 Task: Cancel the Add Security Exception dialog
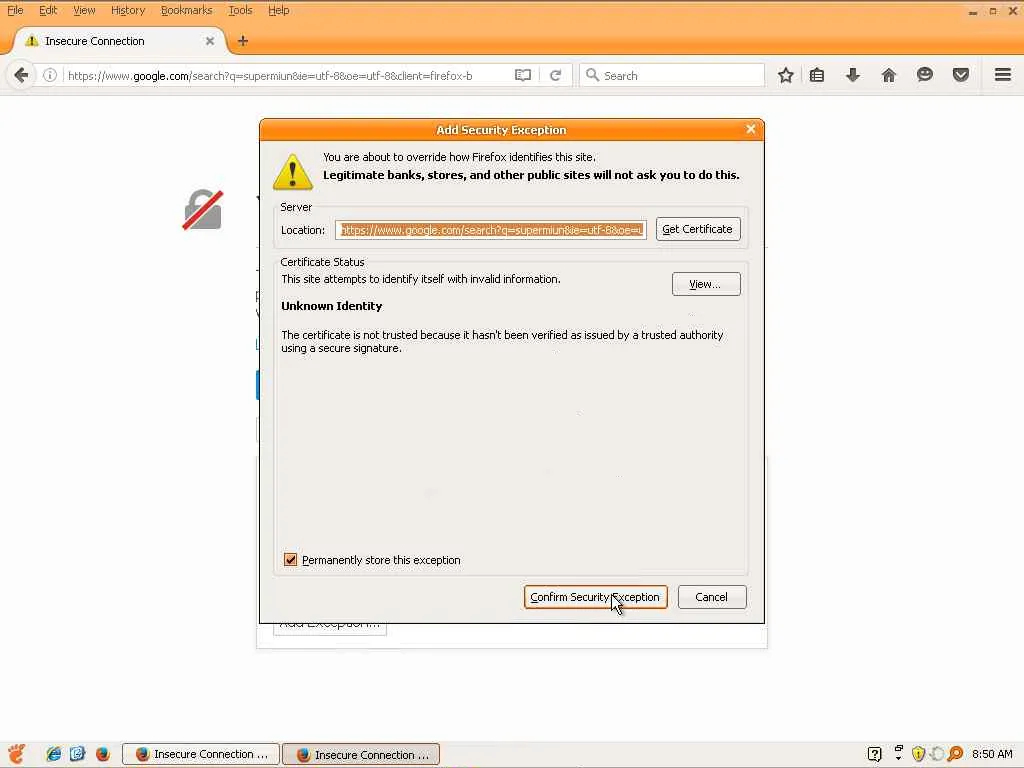712,597
